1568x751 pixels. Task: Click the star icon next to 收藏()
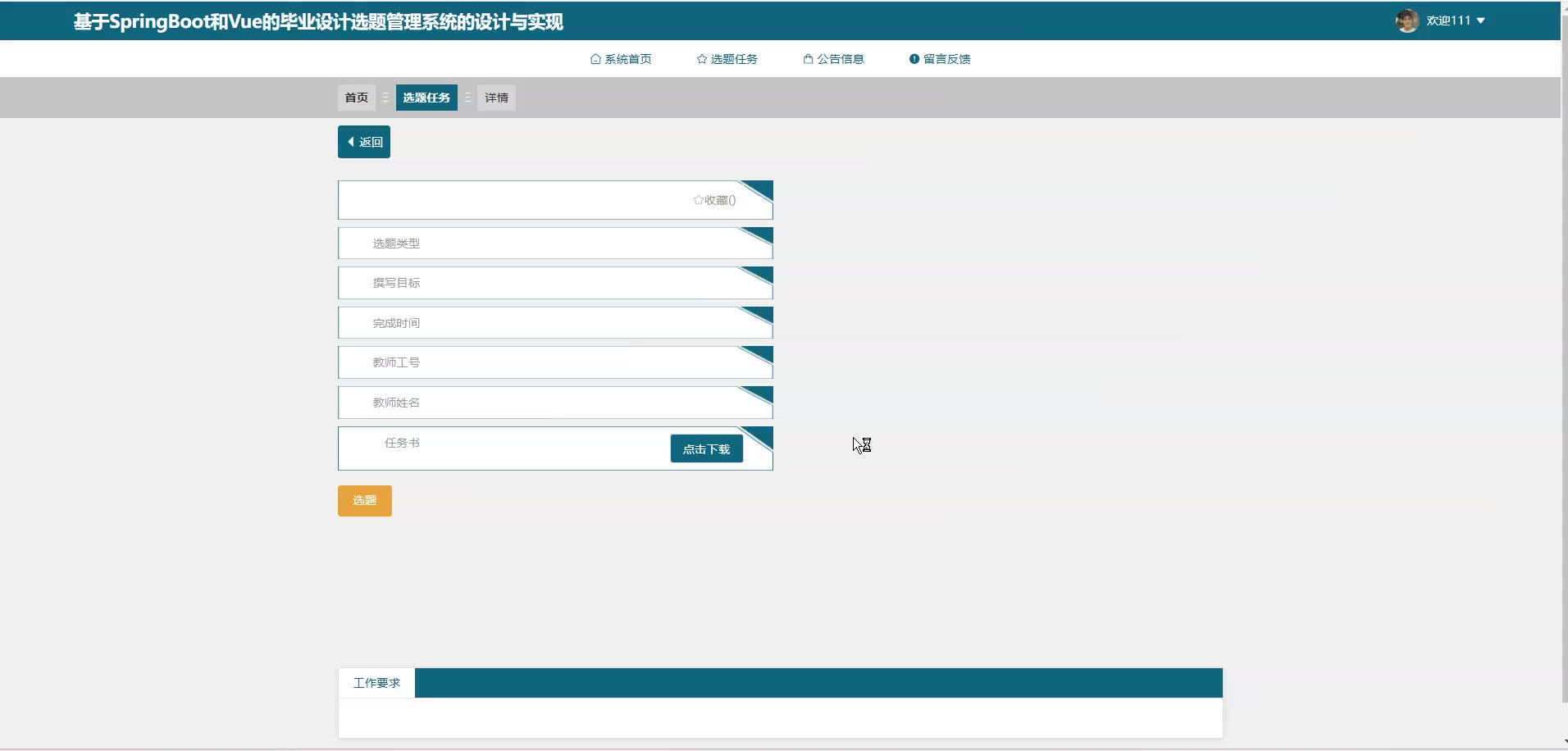(x=698, y=200)
